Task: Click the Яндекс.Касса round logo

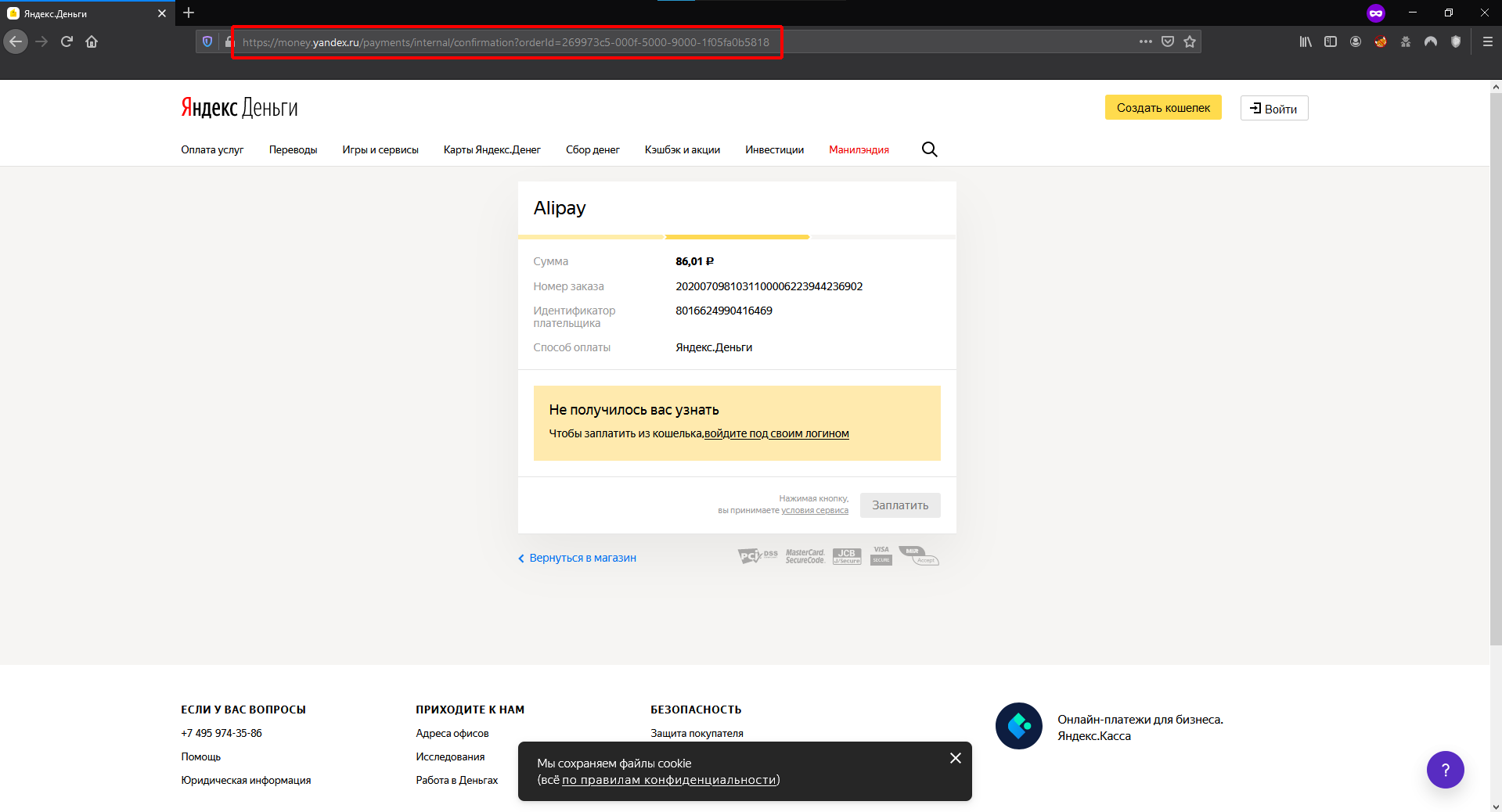Action: (1018, 726)
